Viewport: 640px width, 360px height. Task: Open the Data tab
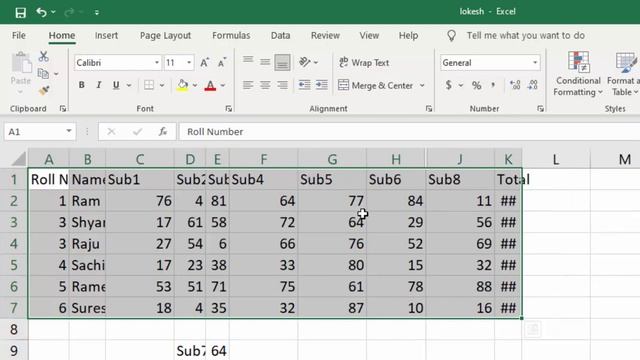point(280,36)
